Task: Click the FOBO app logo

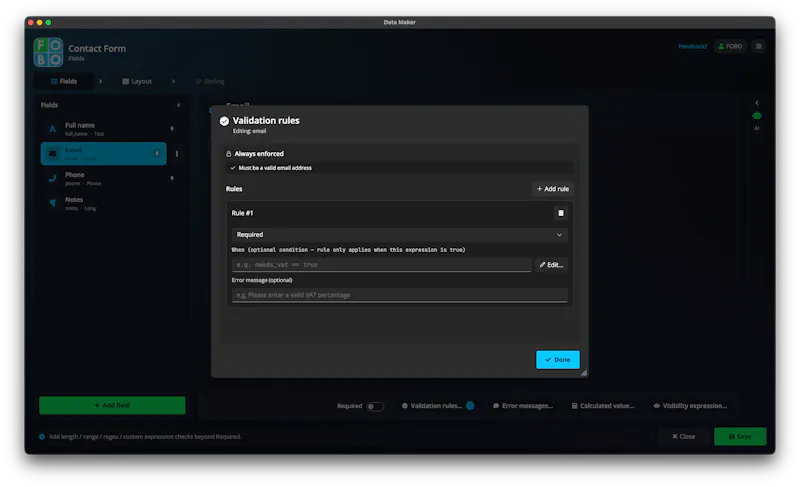Action: coord(48,52)
